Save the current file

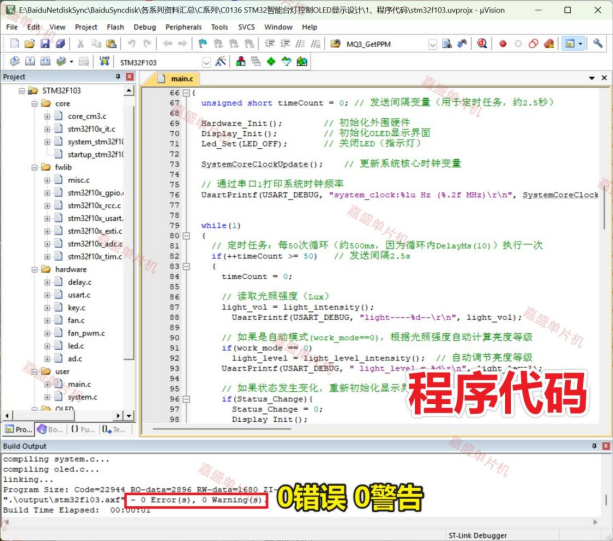45,43
